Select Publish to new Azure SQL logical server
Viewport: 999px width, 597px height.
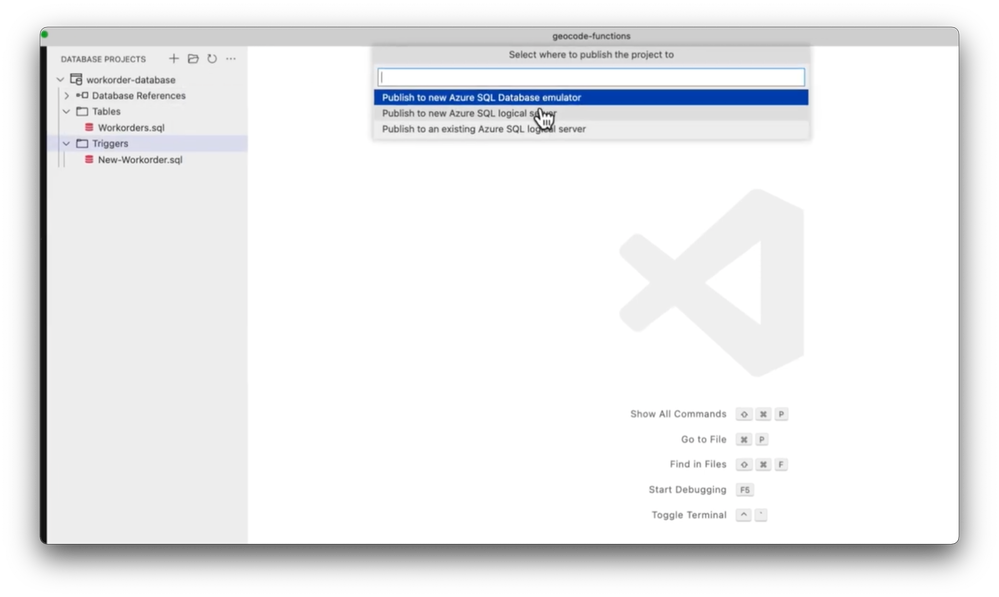coord(591,113)
